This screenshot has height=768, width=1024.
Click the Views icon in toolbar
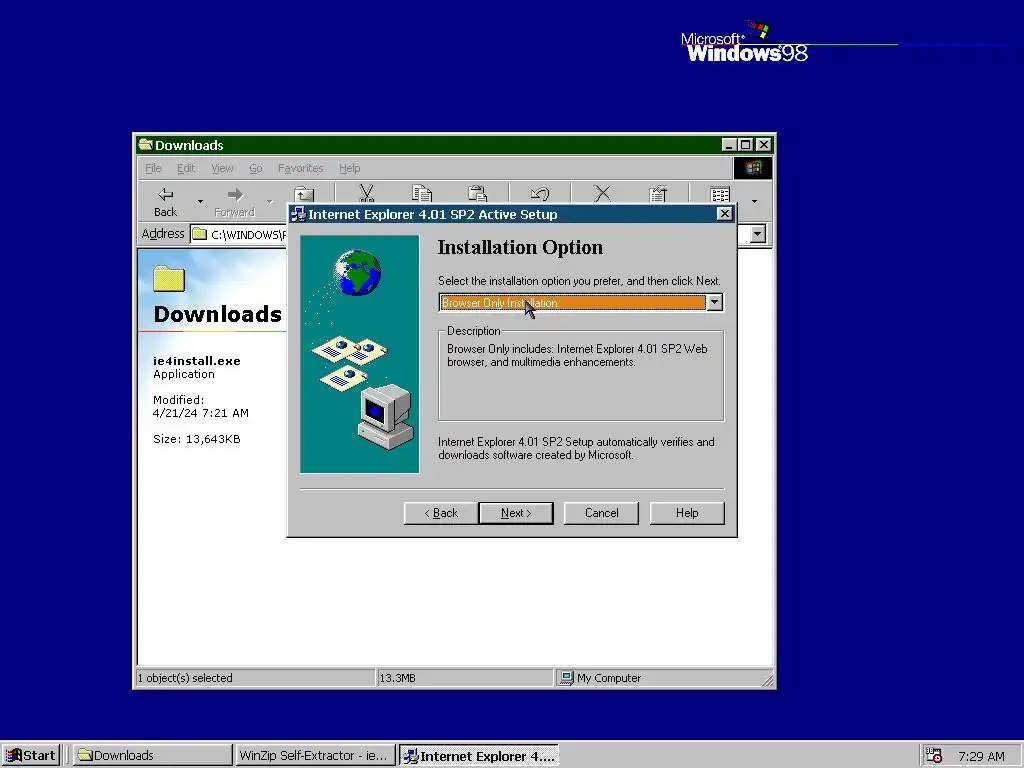[x=720, y=194]
